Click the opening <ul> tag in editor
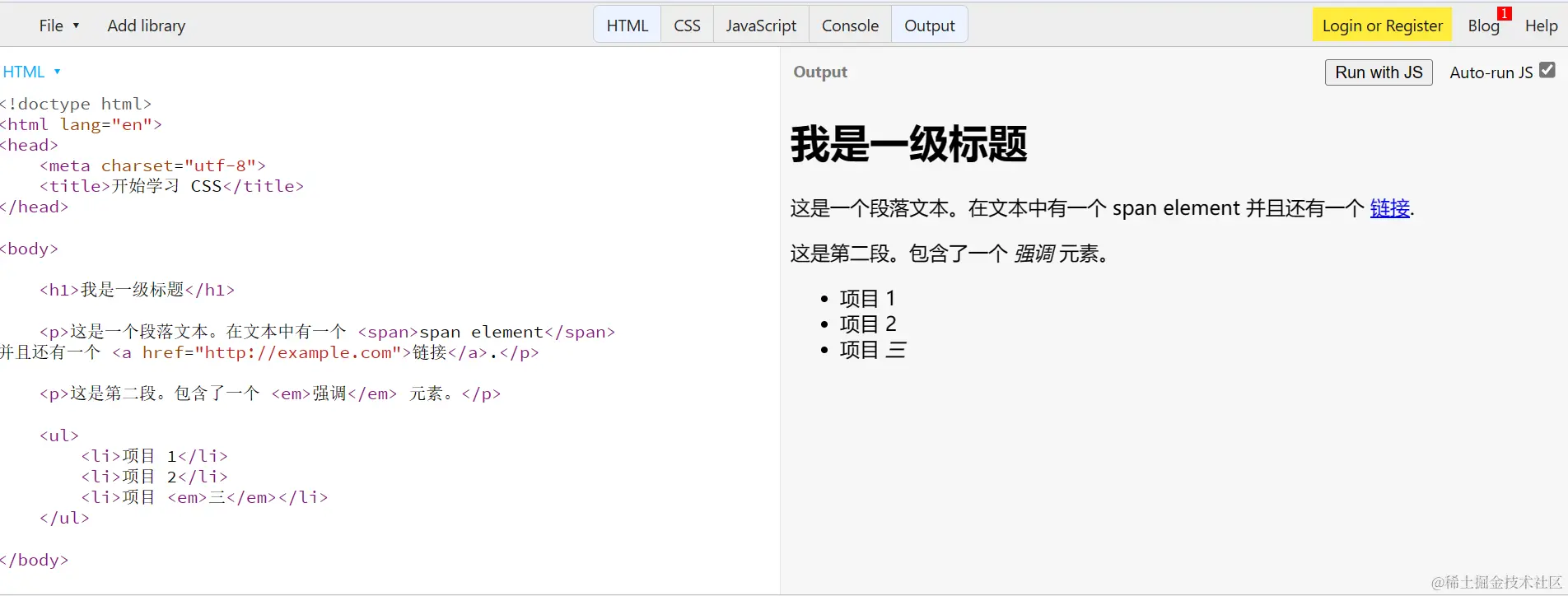The height and width of the screenshot is (596, 1568). [59, 435]
